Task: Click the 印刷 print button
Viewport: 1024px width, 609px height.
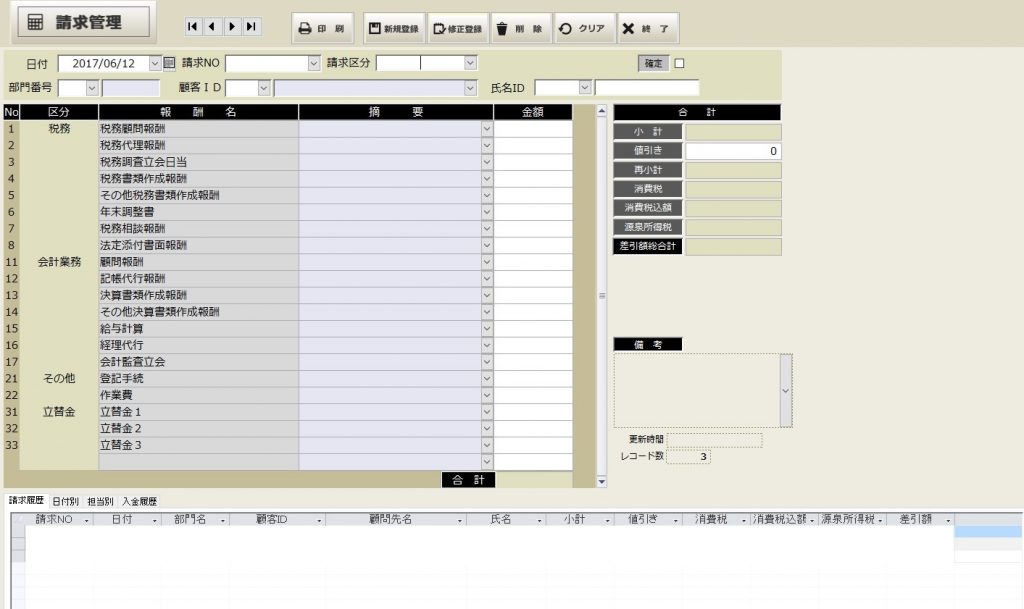Action: 322,29
